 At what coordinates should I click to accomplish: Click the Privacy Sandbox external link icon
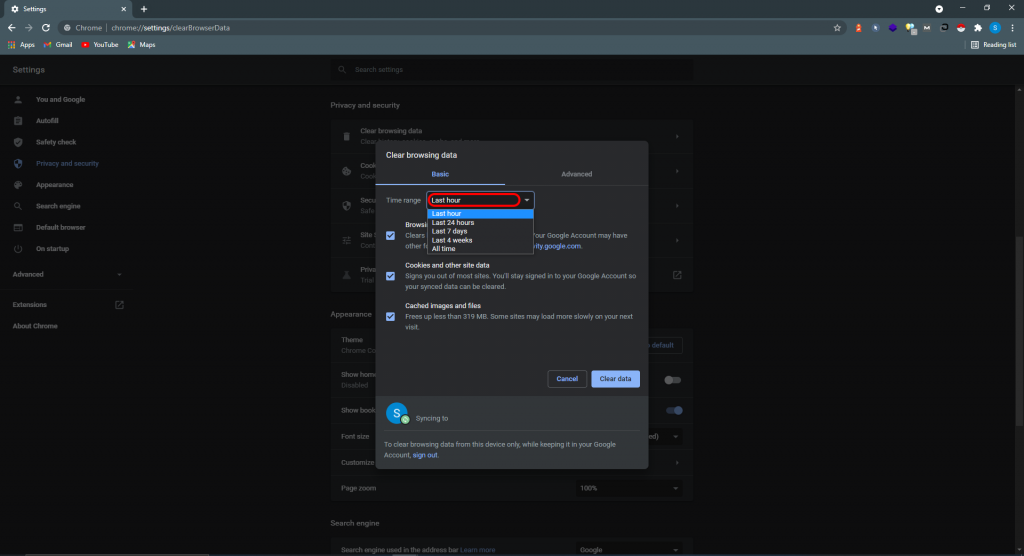677,275
